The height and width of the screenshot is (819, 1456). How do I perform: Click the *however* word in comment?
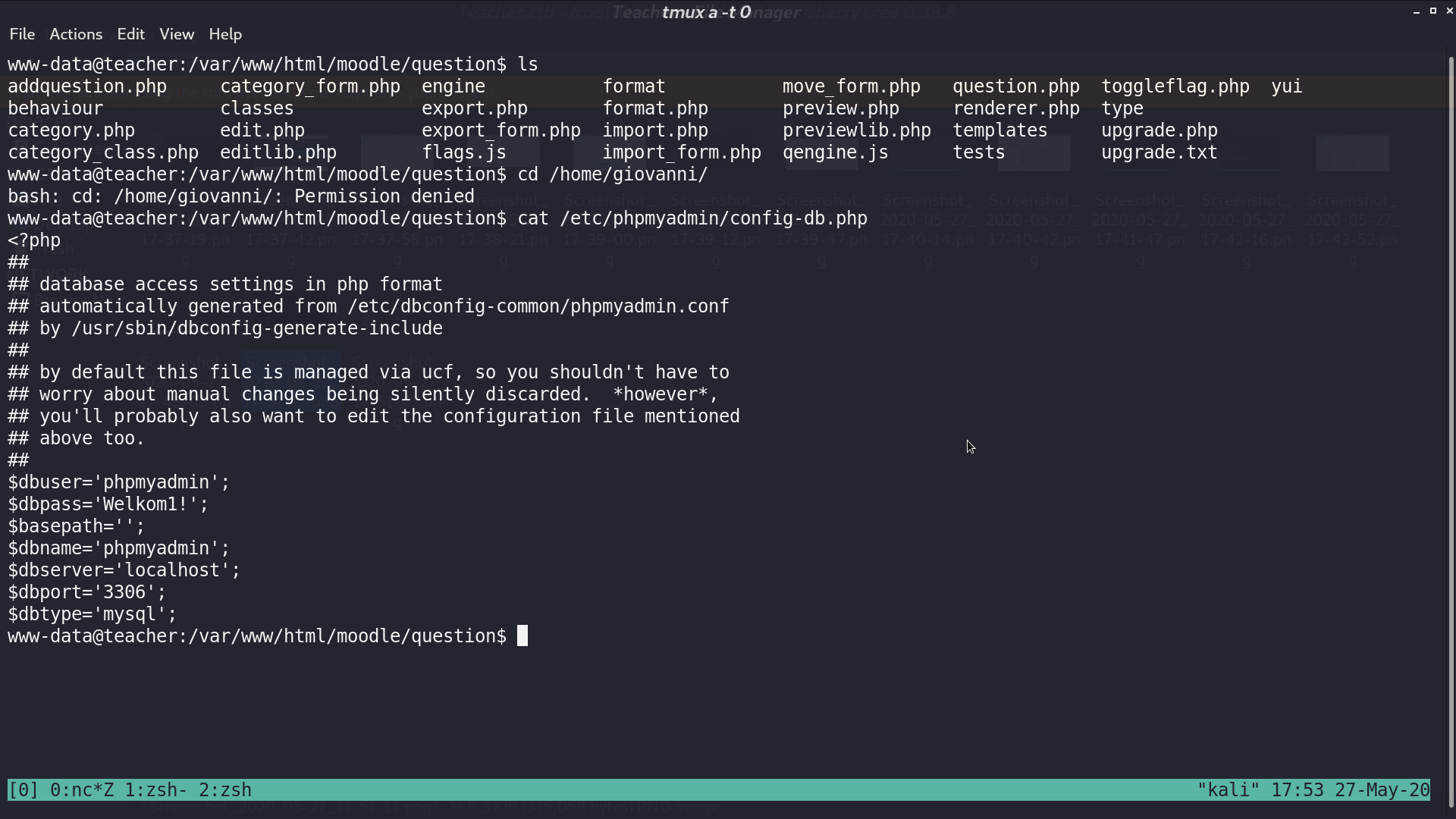661,394
